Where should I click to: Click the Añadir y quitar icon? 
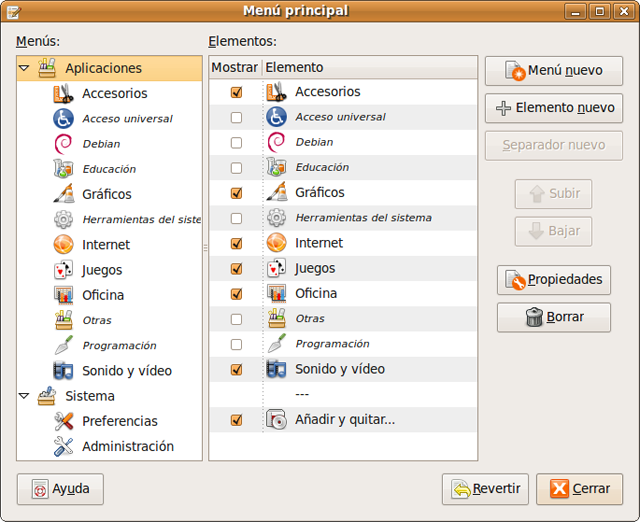click(x=277, y=419)
